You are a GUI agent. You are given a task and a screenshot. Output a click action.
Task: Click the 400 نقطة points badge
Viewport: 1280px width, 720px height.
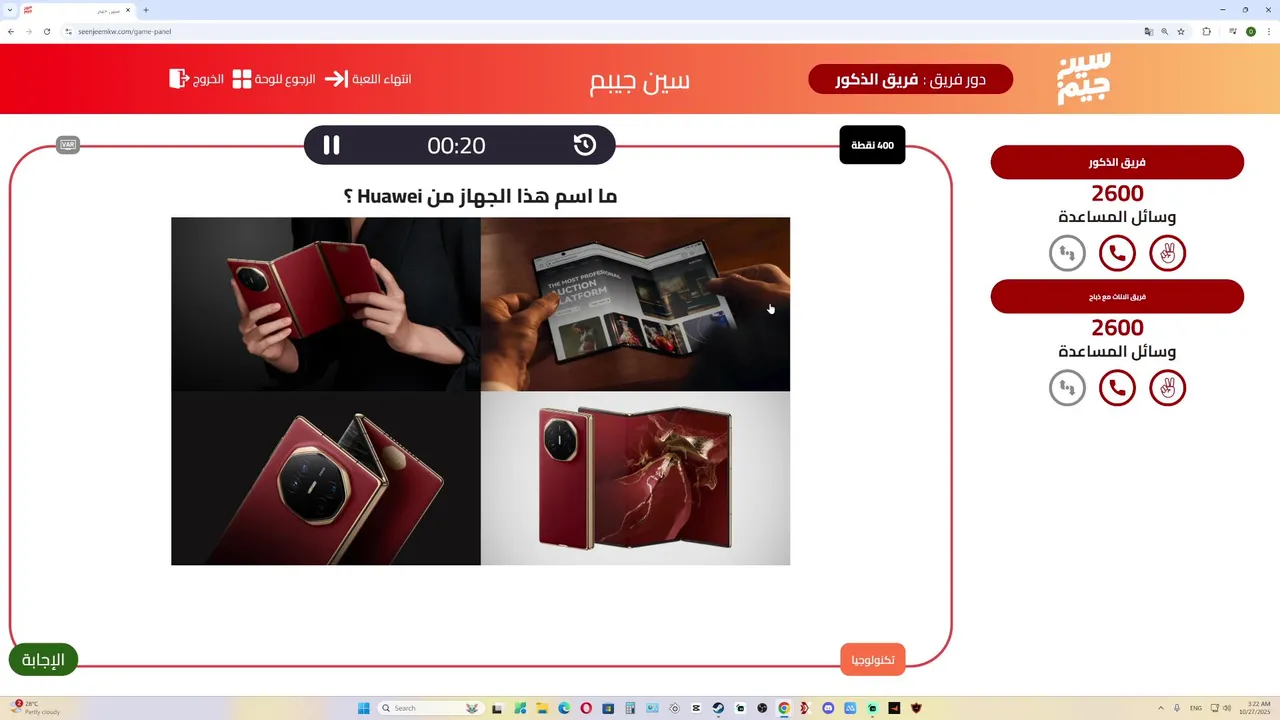tap(872, 145)
